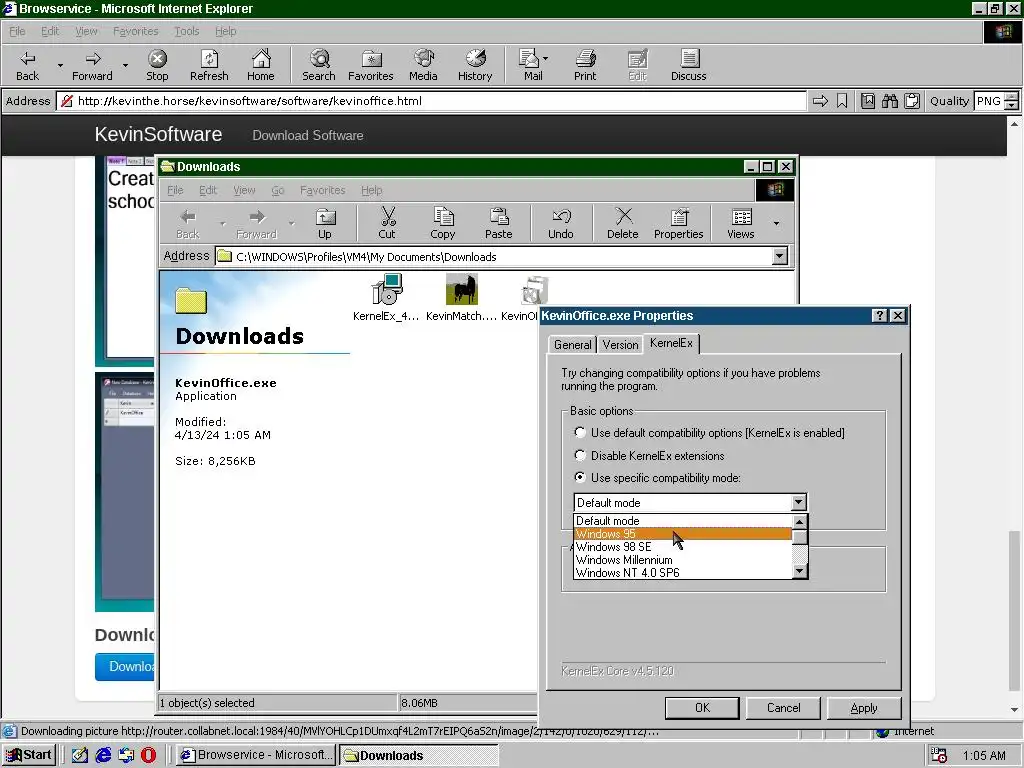Open the Favorites toolbar button in Internet Explorer
The width and height of the screenshot is (1024, 768).
[x=370, y=65]
